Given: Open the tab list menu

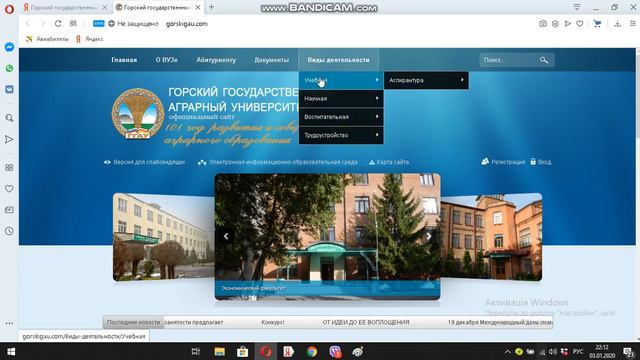Looking at the screenshot, I should tap(577, 7).
